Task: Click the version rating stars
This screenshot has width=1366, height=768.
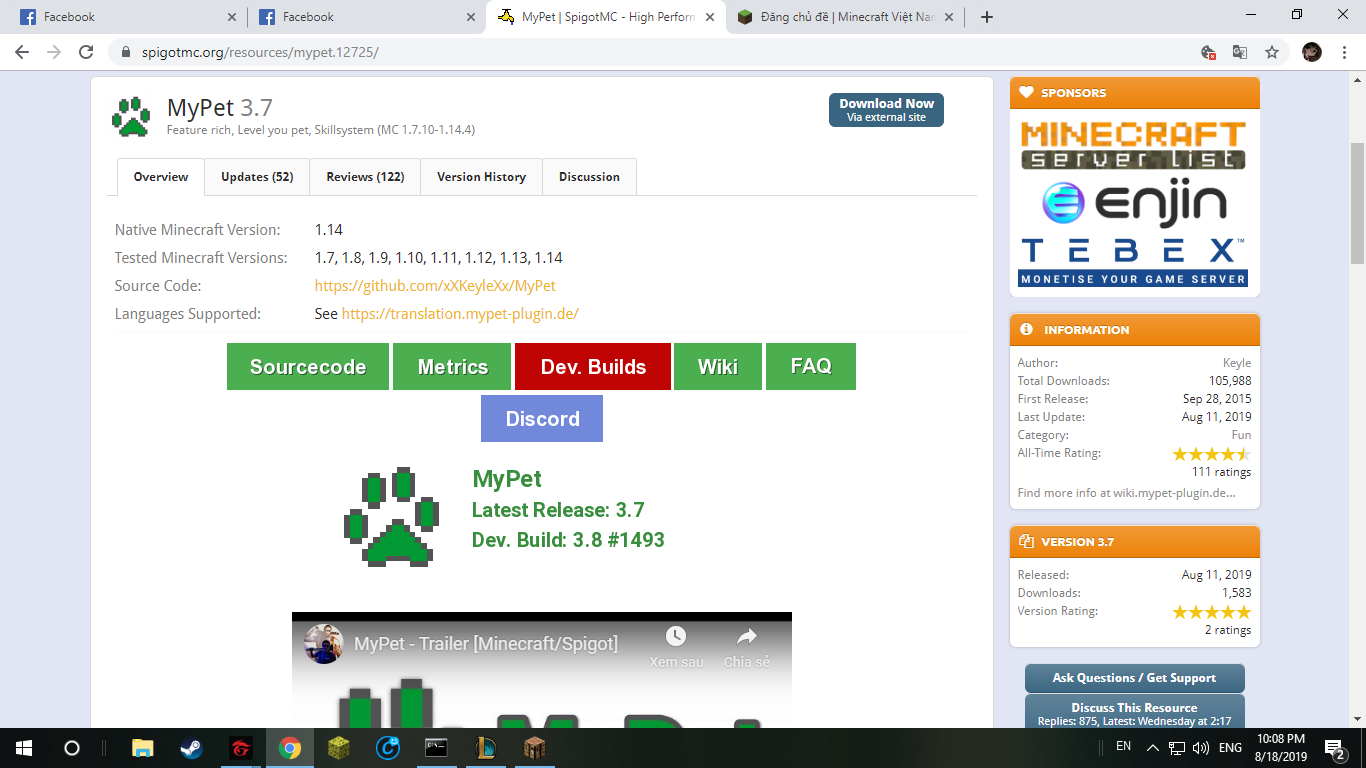Action: pyautogui.click(x=1211, y=612)
